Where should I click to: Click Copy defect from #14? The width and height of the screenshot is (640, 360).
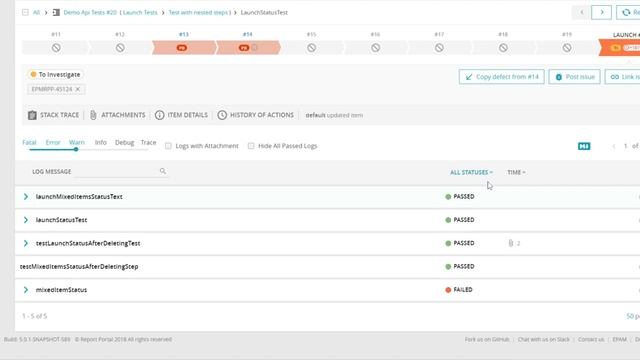502,77
